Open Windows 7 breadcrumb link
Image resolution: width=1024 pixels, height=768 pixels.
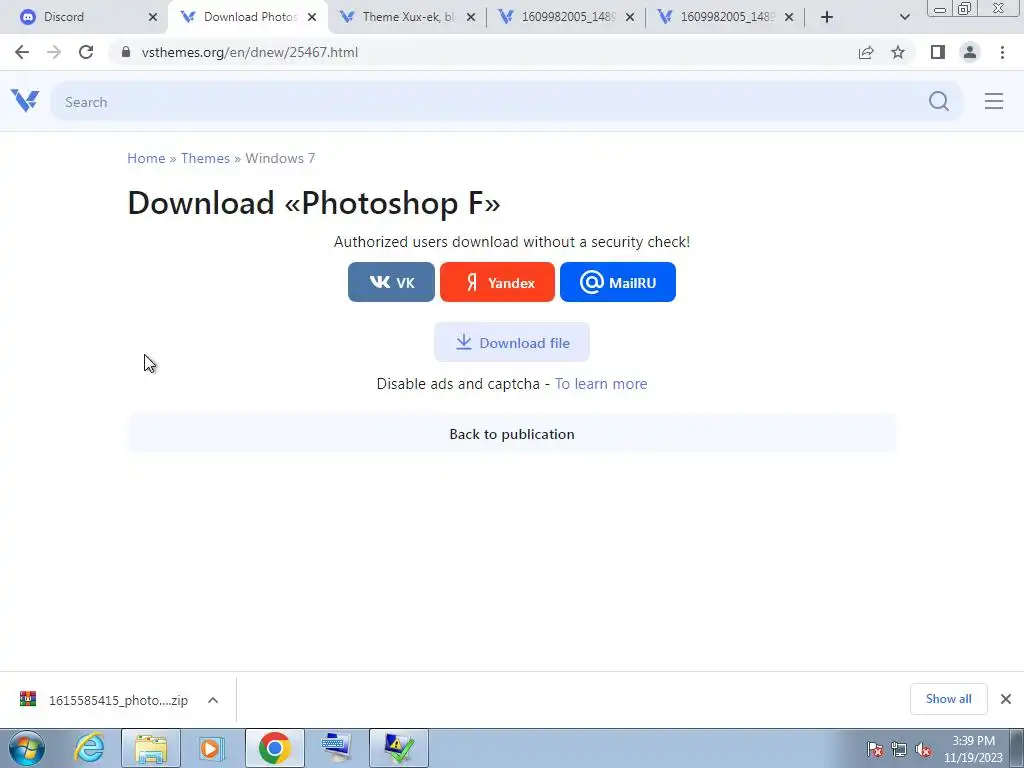(x=280, y=158)
